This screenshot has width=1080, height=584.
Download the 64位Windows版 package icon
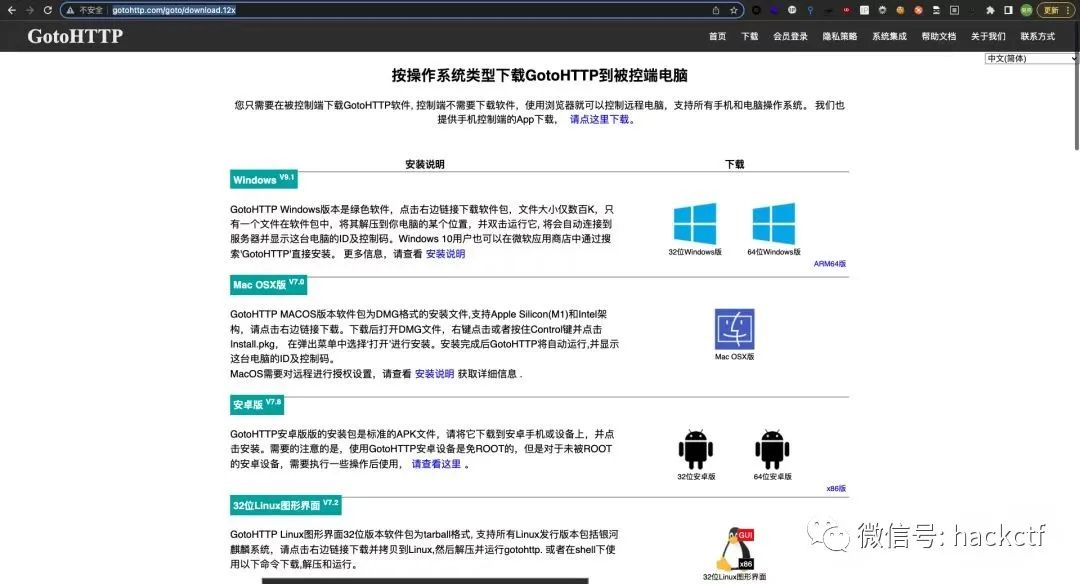(773, 224)
